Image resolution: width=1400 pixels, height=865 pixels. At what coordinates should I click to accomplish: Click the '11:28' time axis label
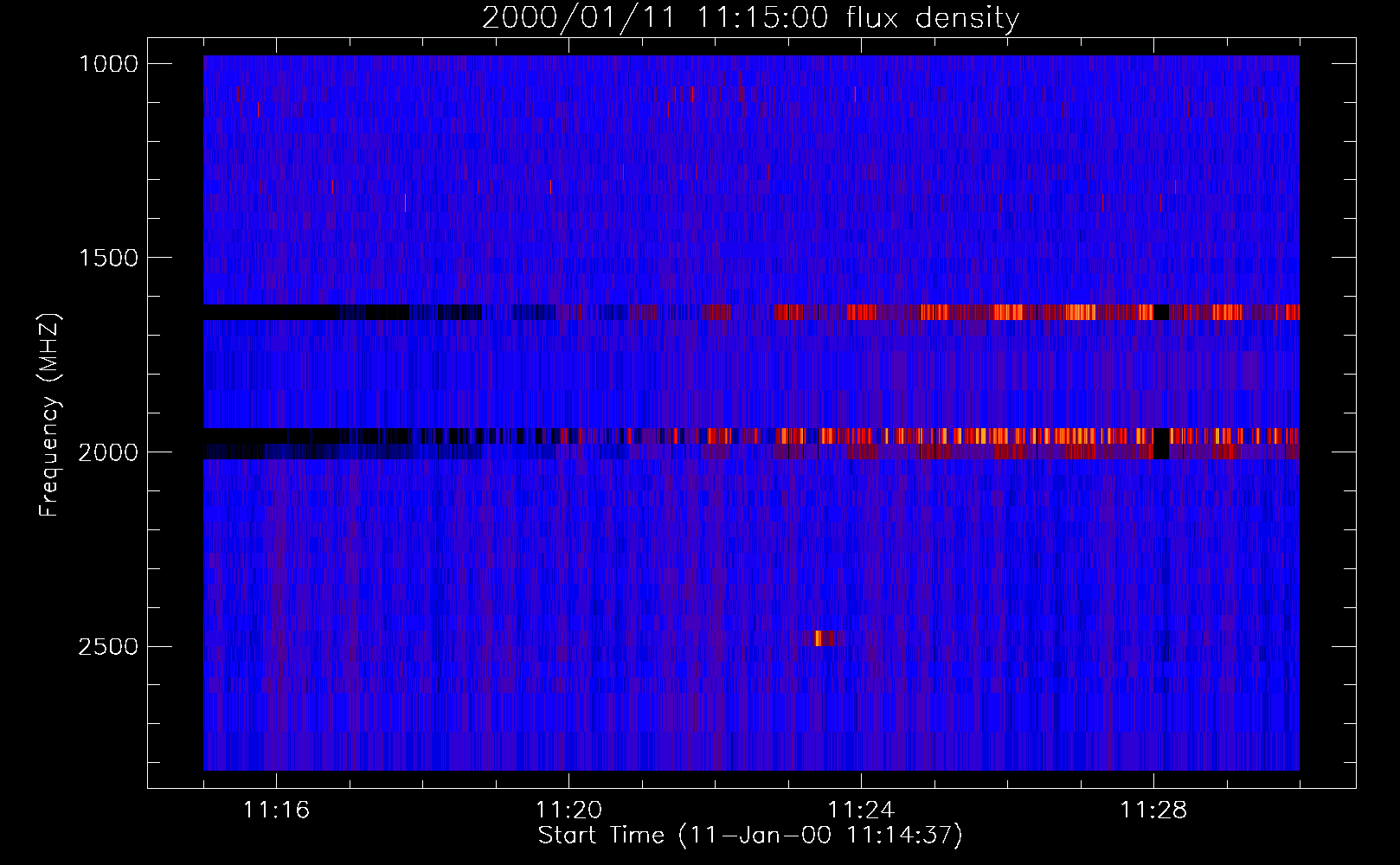(x=1153, y=811)
